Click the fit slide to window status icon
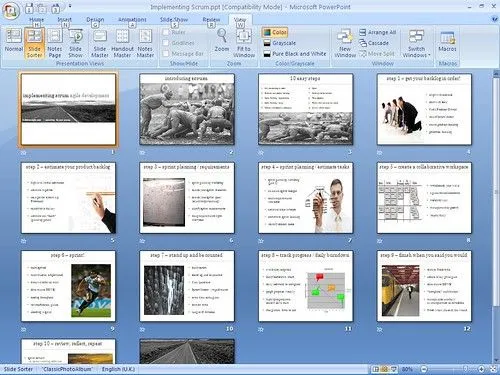 coord(493,369)
